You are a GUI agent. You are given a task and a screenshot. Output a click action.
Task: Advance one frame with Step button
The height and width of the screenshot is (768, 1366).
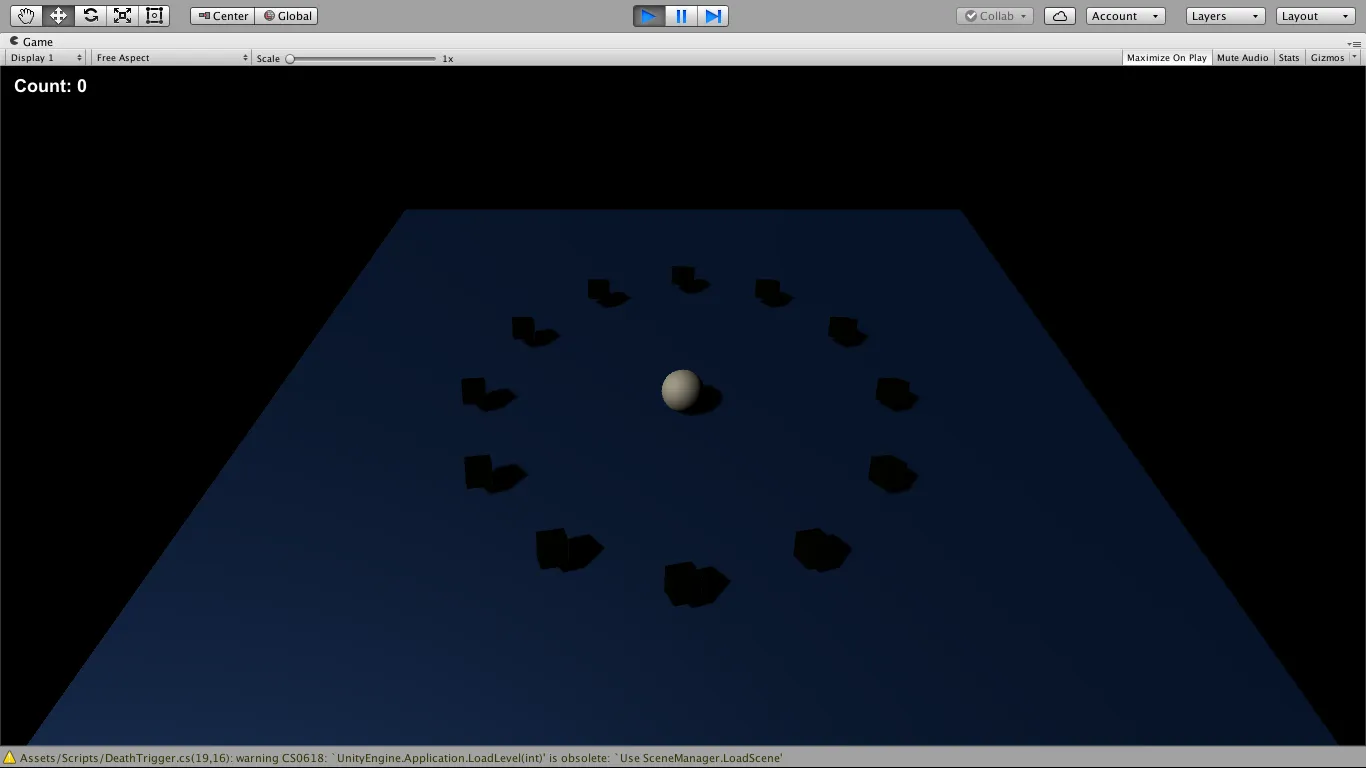point(713,16)
